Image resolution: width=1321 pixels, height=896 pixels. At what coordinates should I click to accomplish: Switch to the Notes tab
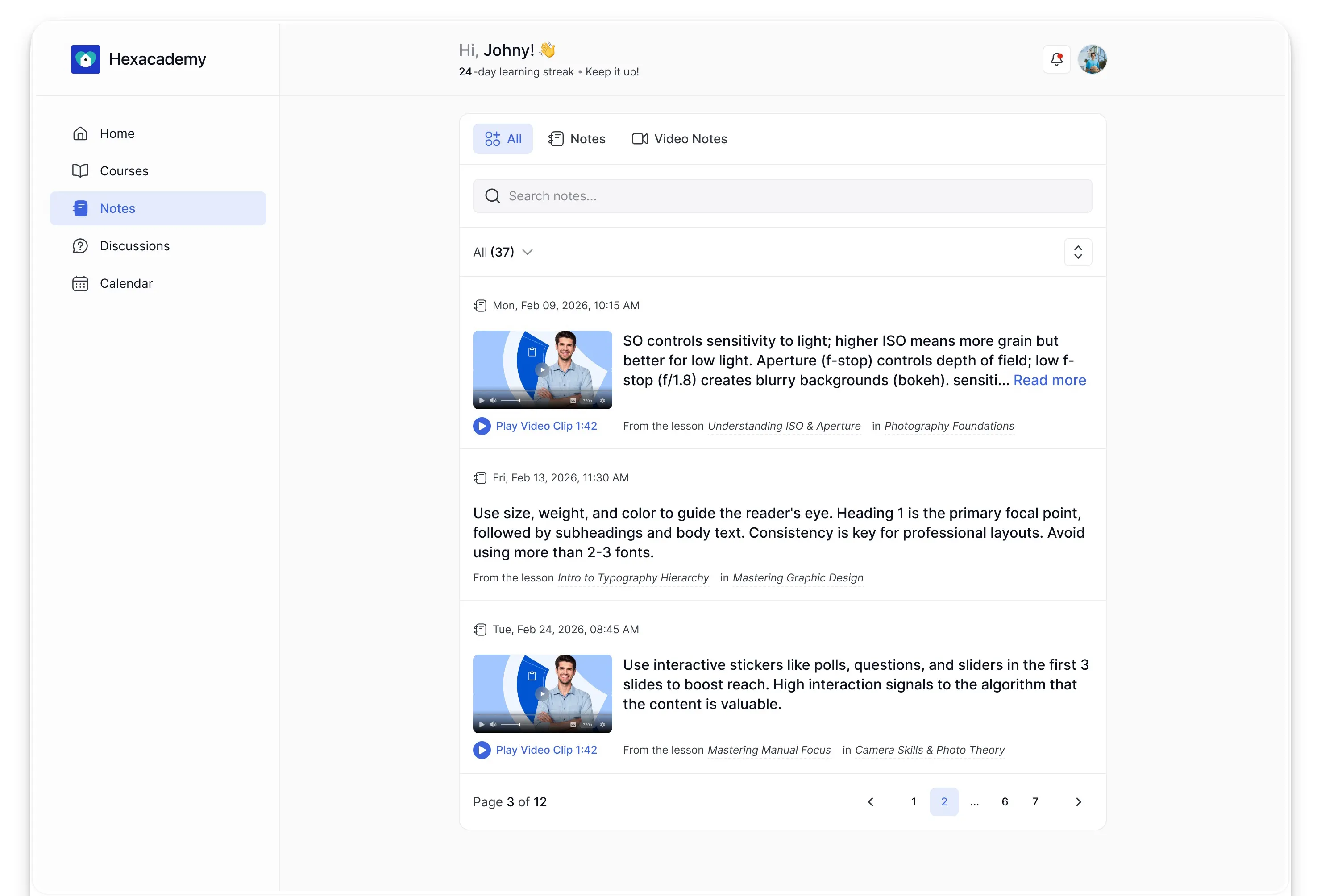pos(577,139)
